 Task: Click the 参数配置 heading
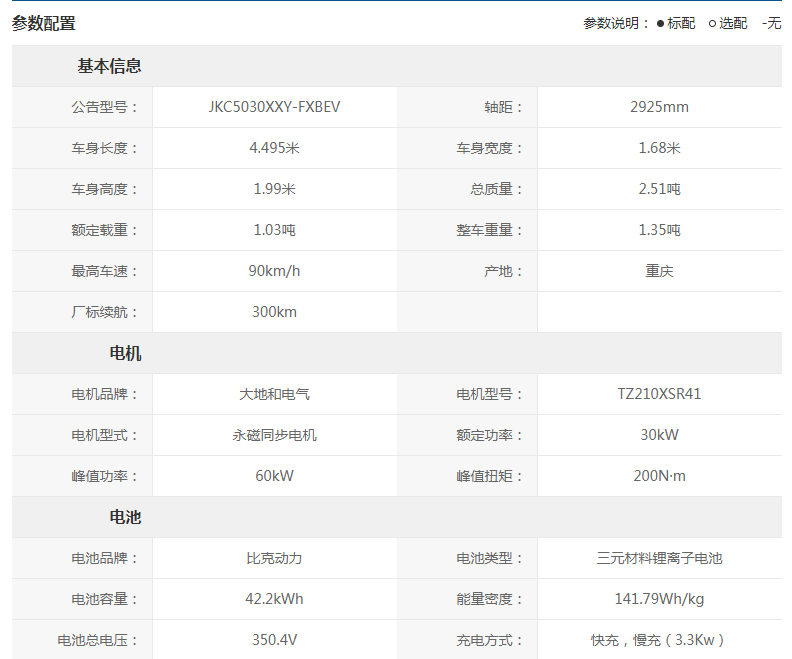tap(43, 23)
